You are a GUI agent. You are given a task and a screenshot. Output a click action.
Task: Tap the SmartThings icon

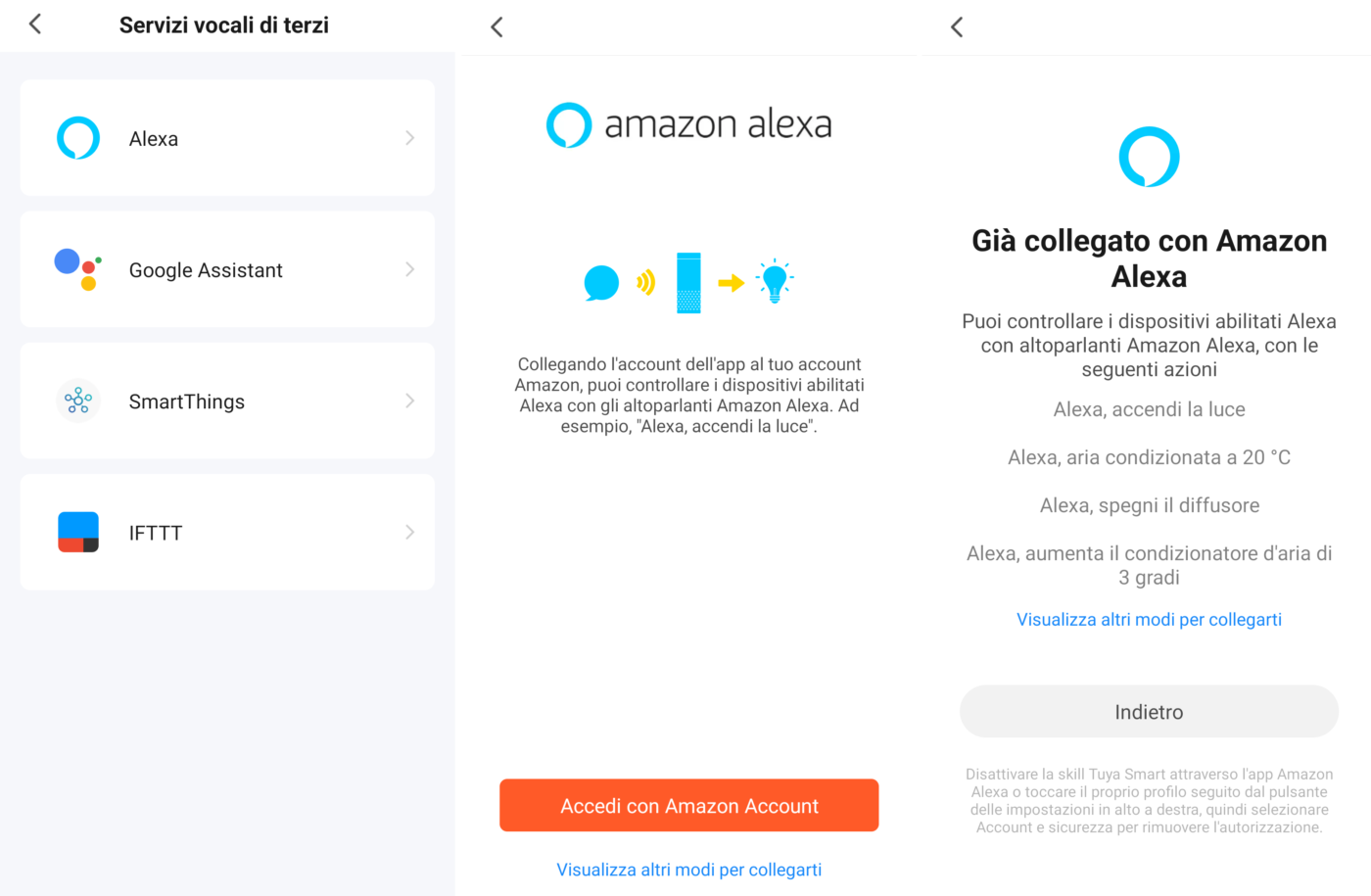click(78, 401)
